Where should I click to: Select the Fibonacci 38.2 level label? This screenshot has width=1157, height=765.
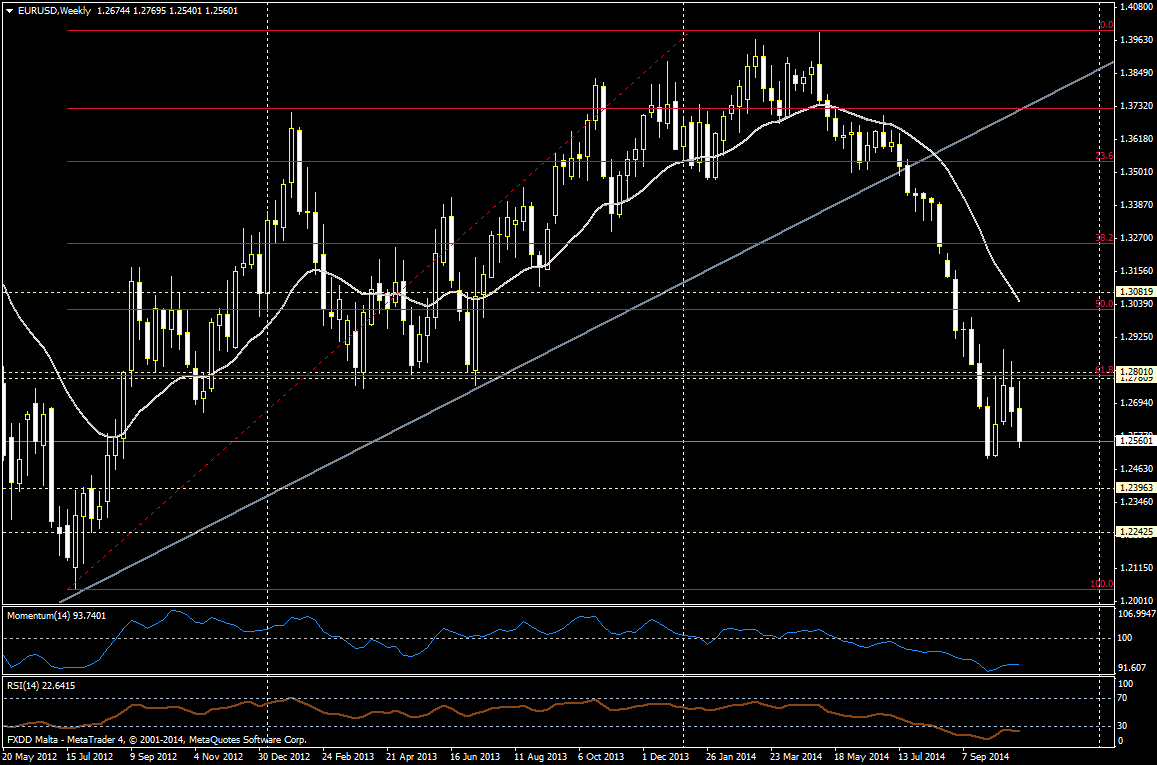[1104, 238]
